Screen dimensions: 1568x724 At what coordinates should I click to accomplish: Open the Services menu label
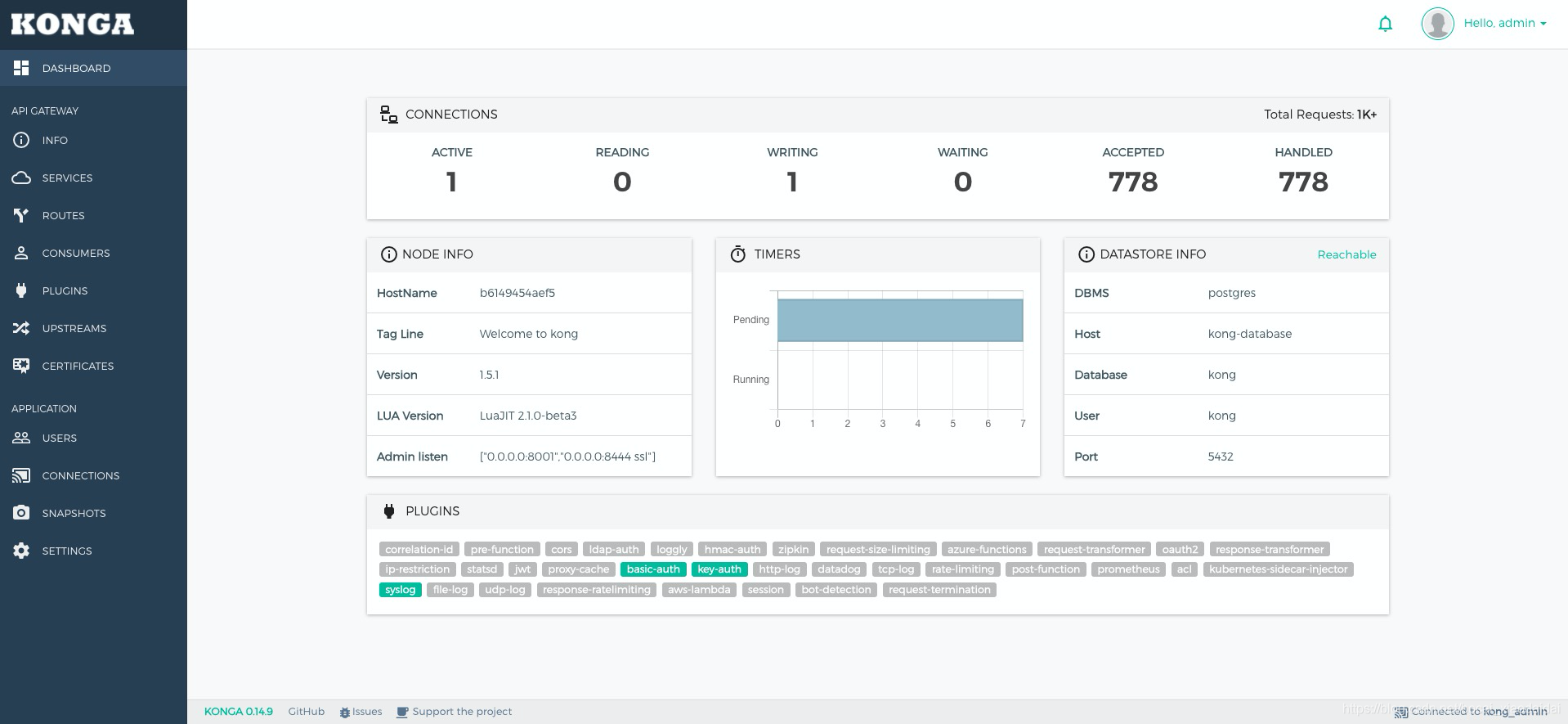click(67, 178)
